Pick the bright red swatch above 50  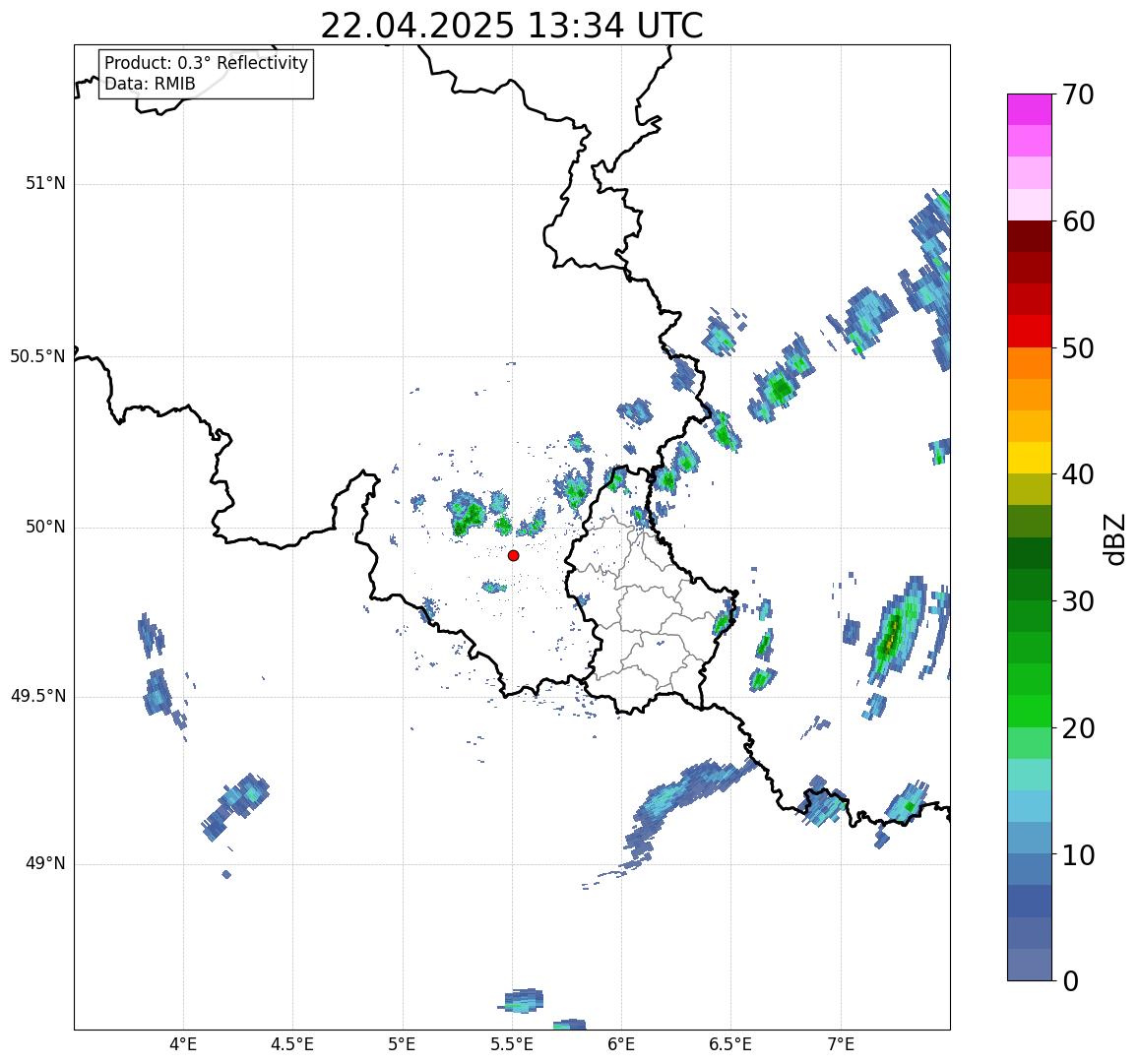coord(1030,331)
